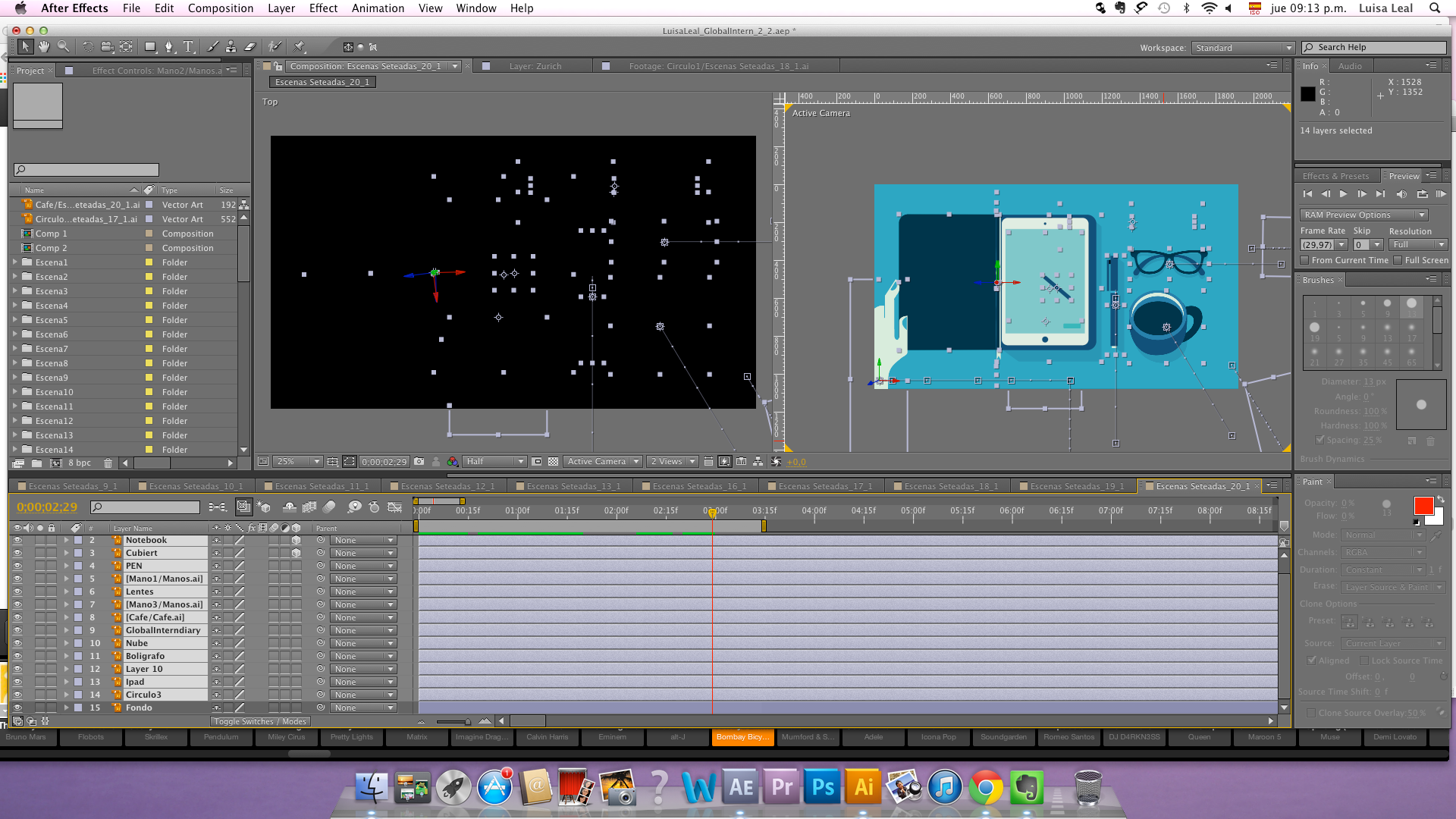The width and height of the screenshot is (1456, 819).
Task: Toggle the transparency grid icon in viewer
Action: (554, 461)
